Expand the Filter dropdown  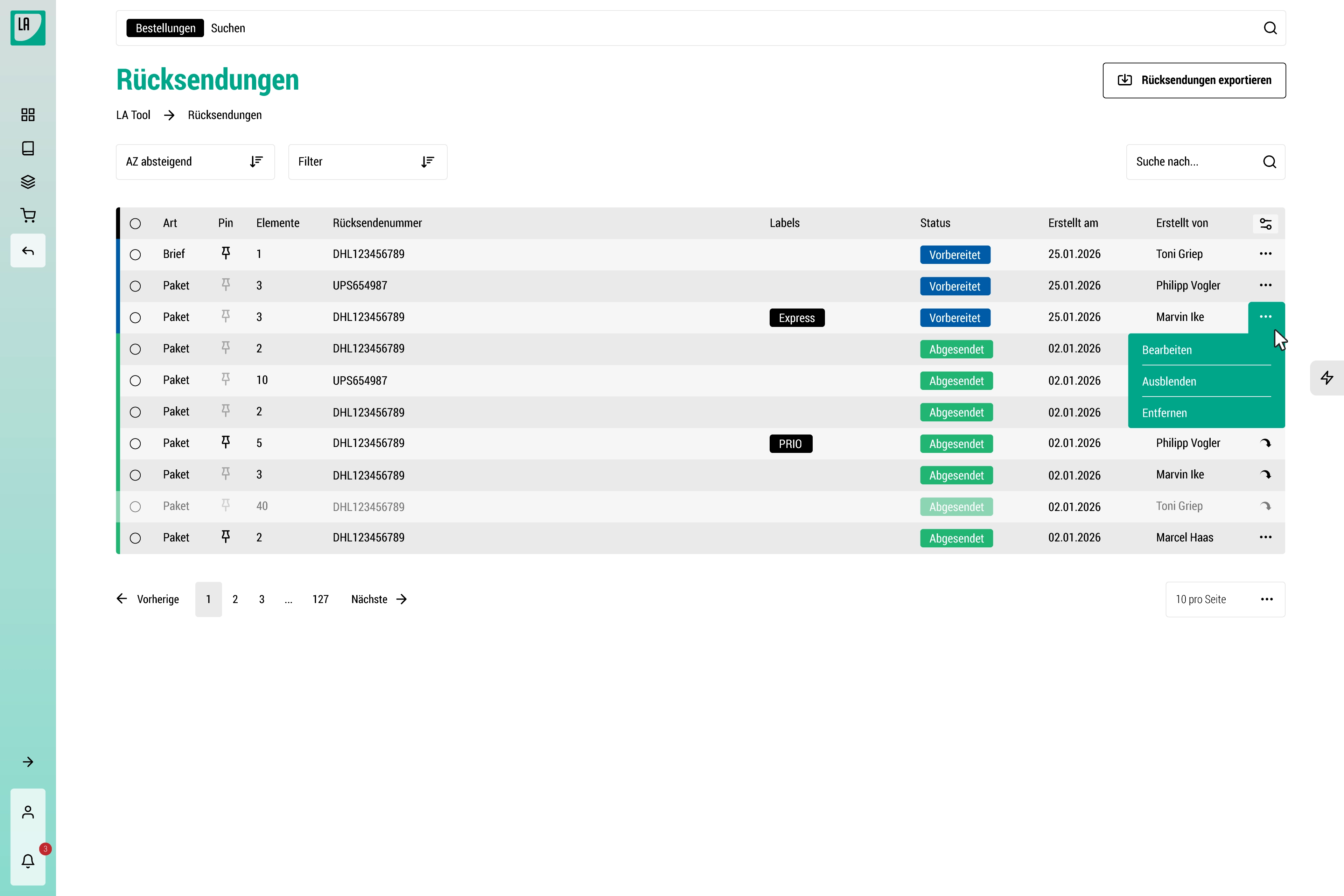367,162
